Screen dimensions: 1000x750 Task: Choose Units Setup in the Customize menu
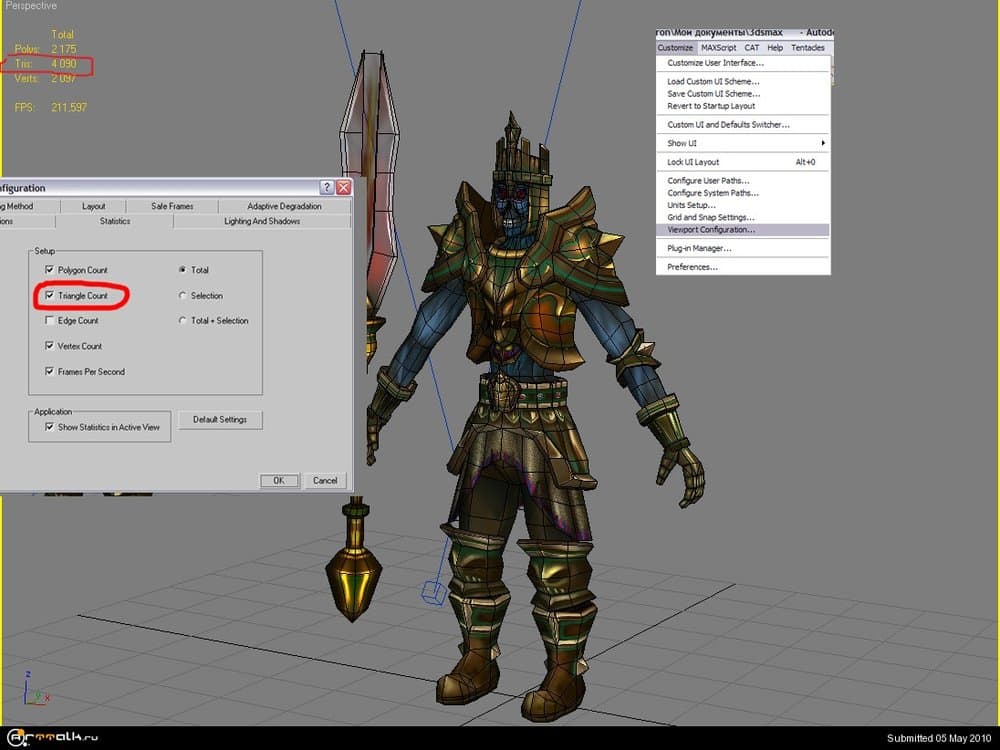(x=691, y=205)
